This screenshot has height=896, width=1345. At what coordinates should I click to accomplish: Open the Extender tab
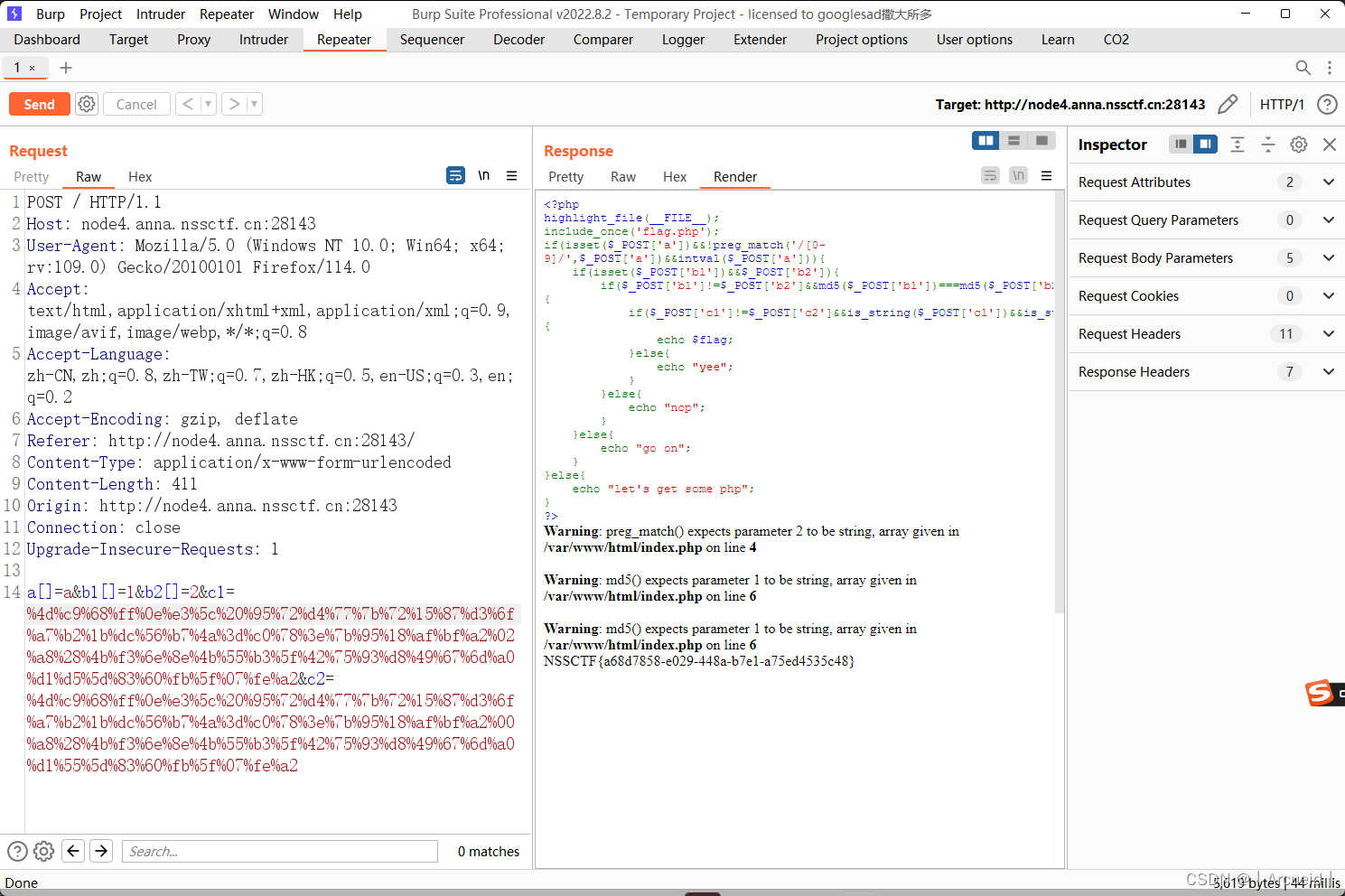click(760, 40)
